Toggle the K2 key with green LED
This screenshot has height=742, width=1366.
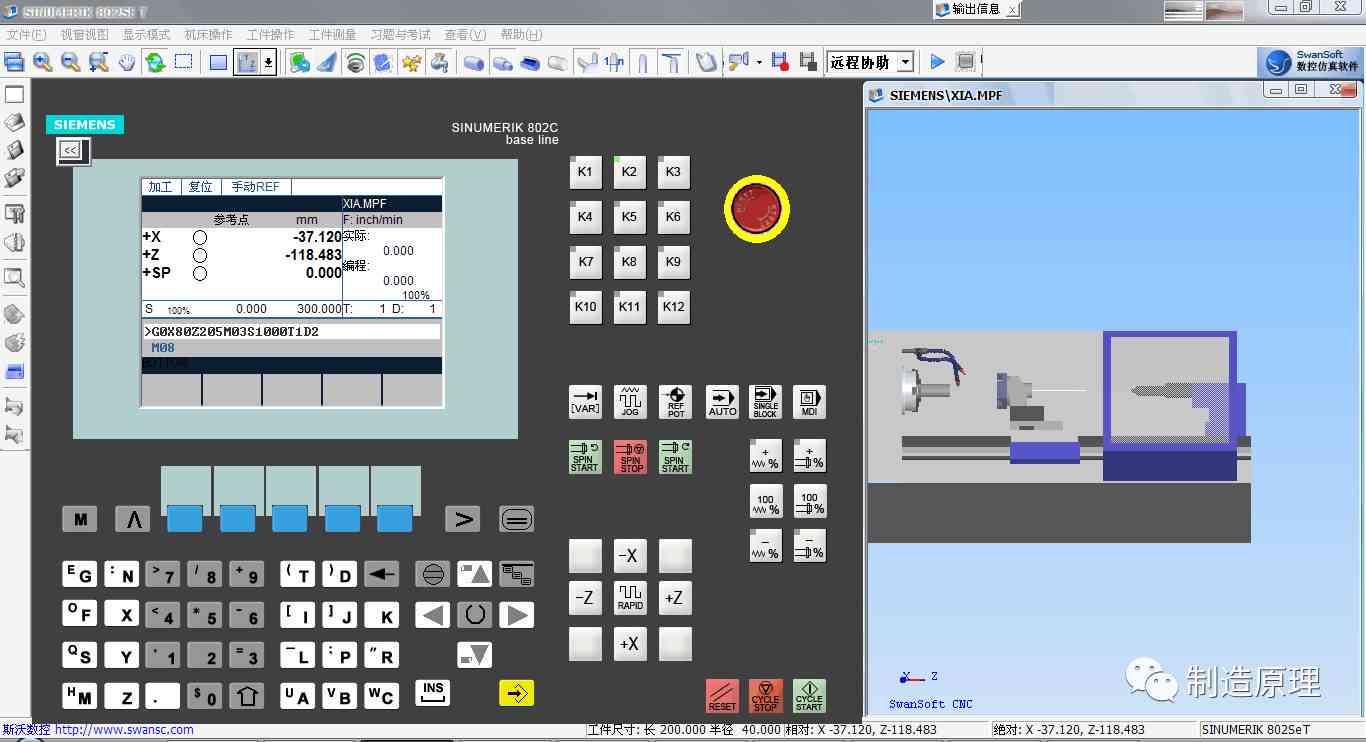[629, 171]
